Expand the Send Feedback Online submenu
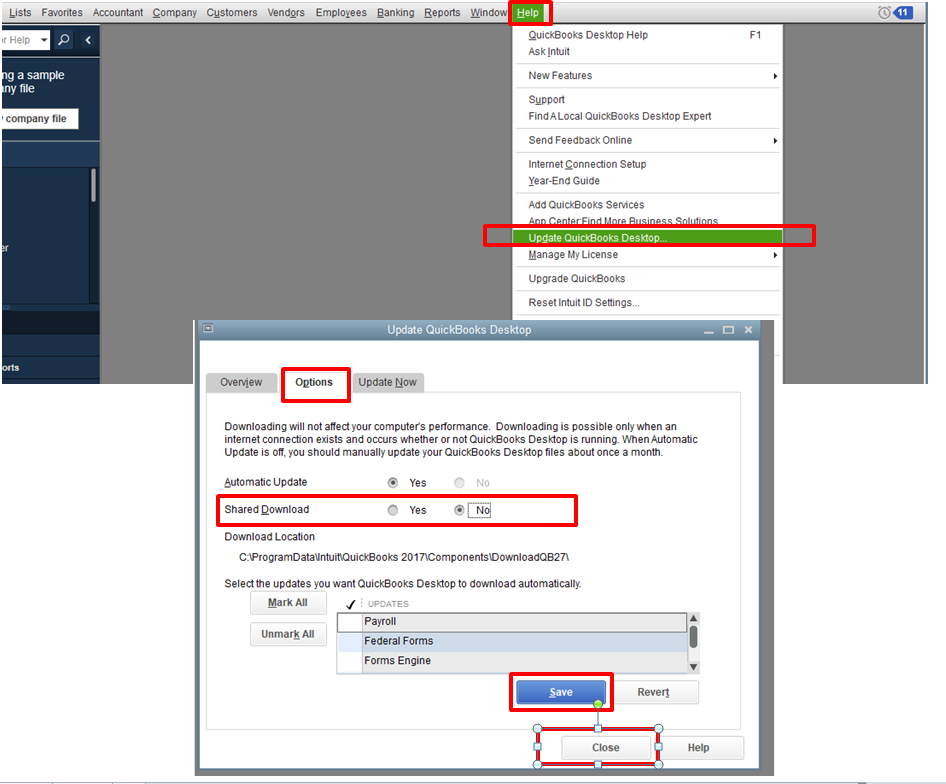946x784 pixels. (775, 141)
